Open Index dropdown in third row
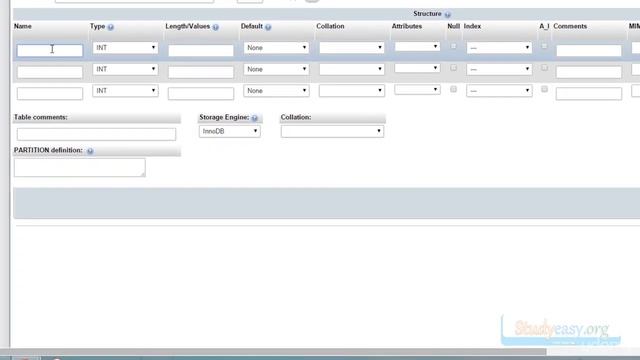The height and width of the screenshot is (360, 640). tap(499, 91)
